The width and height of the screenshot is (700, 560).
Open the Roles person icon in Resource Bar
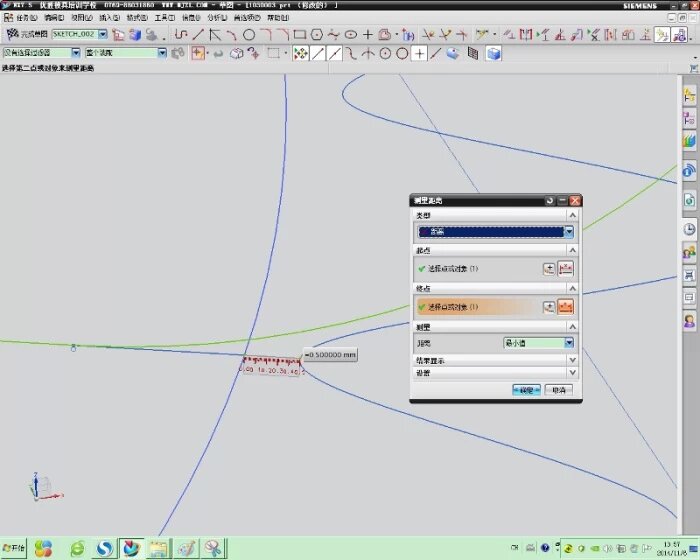click(x=689, y=321)
